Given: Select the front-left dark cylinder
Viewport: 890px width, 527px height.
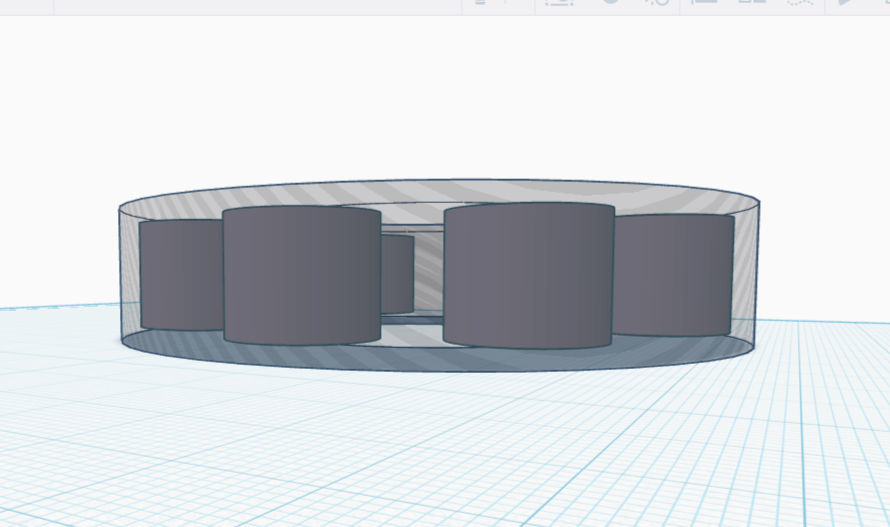Looking at the screenshot, I should [x=302, y=275].
